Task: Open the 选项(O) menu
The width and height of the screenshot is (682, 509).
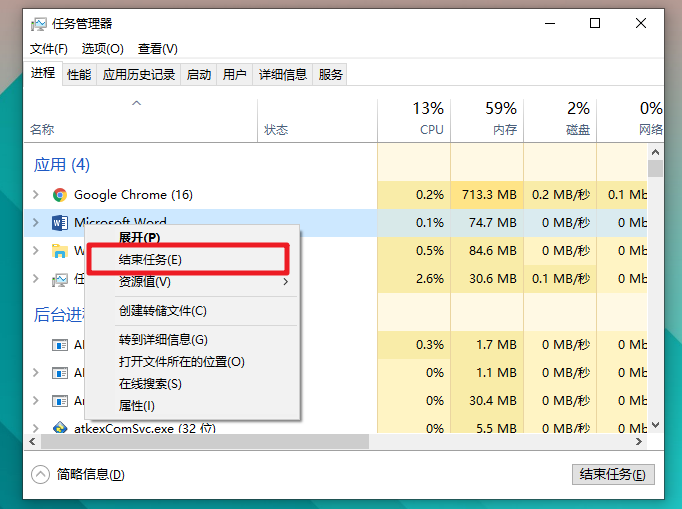Action: tap(102, 49)
